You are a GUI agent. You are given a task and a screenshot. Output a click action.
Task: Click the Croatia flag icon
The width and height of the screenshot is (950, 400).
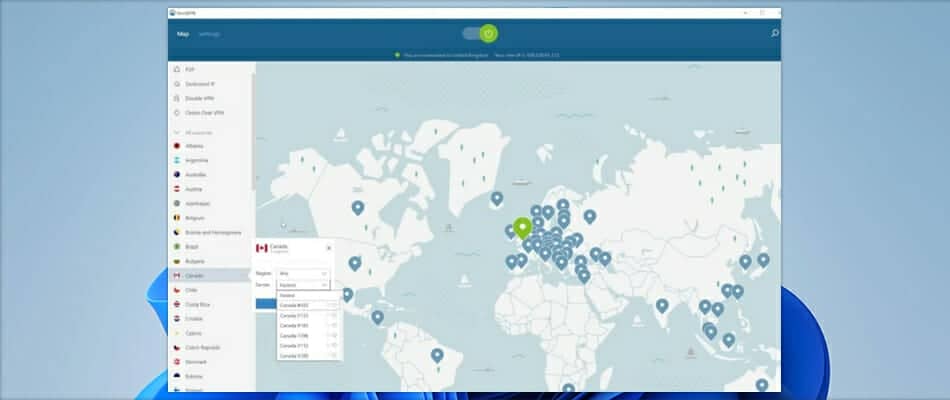(x=177, y=319)
